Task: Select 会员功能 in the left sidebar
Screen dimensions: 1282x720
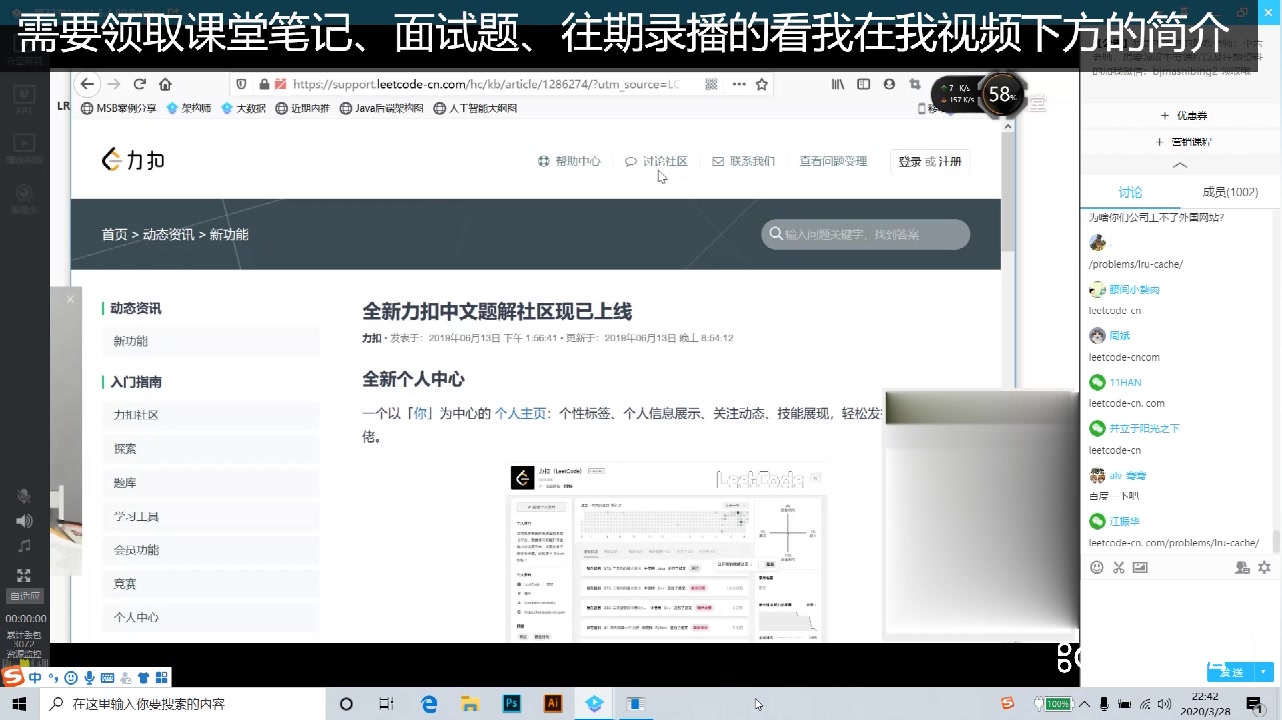Action: pos(210,550)
